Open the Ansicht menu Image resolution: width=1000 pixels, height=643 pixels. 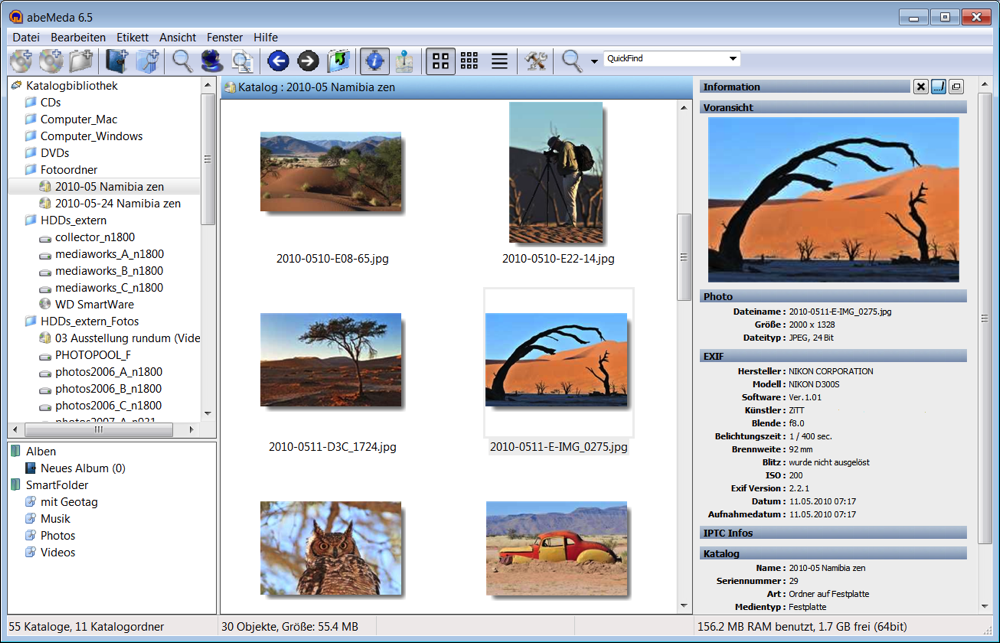(x=178, y=37)
